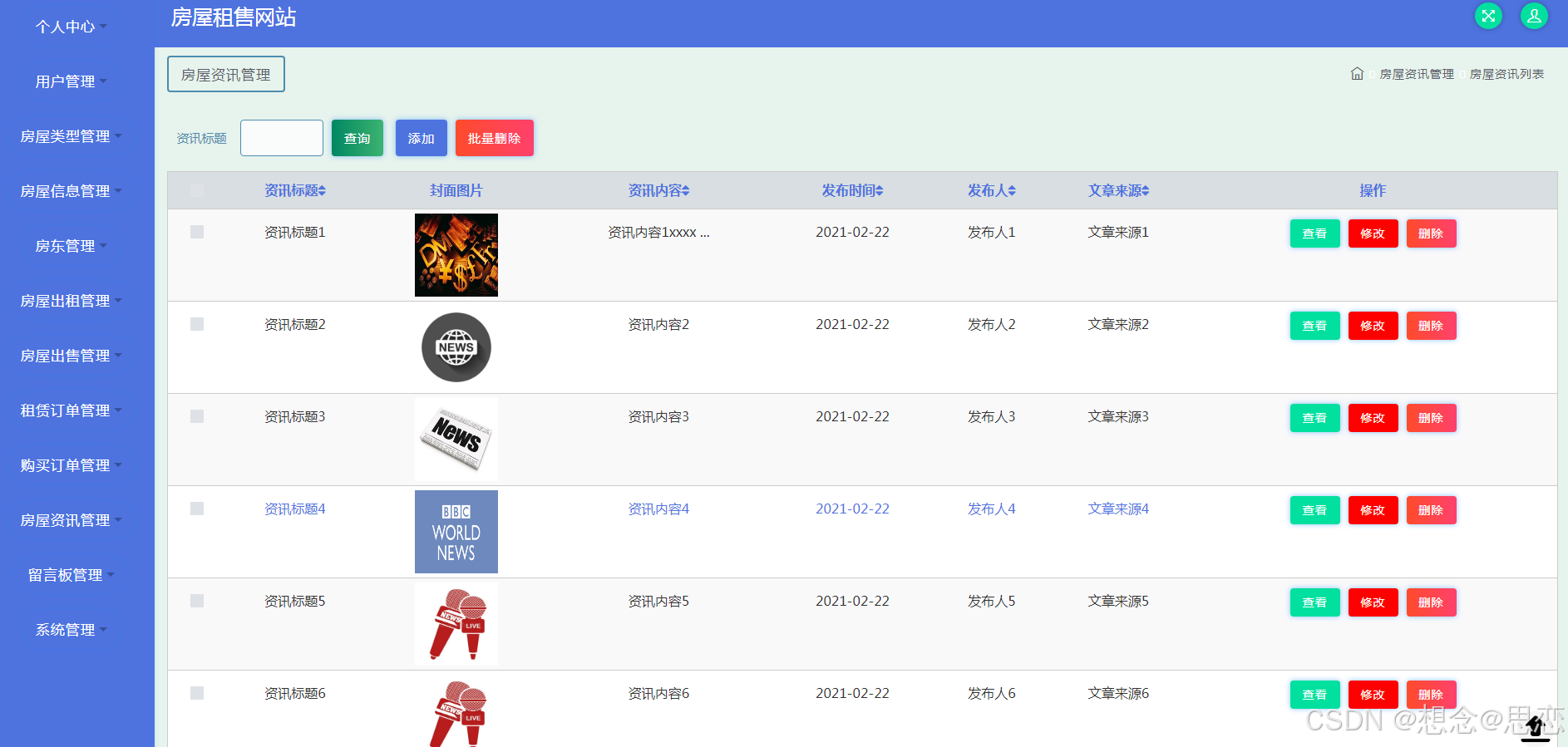1568x747 pixels.
Task: Check the box for 资讯标题5 row
Action: [197, 601]
